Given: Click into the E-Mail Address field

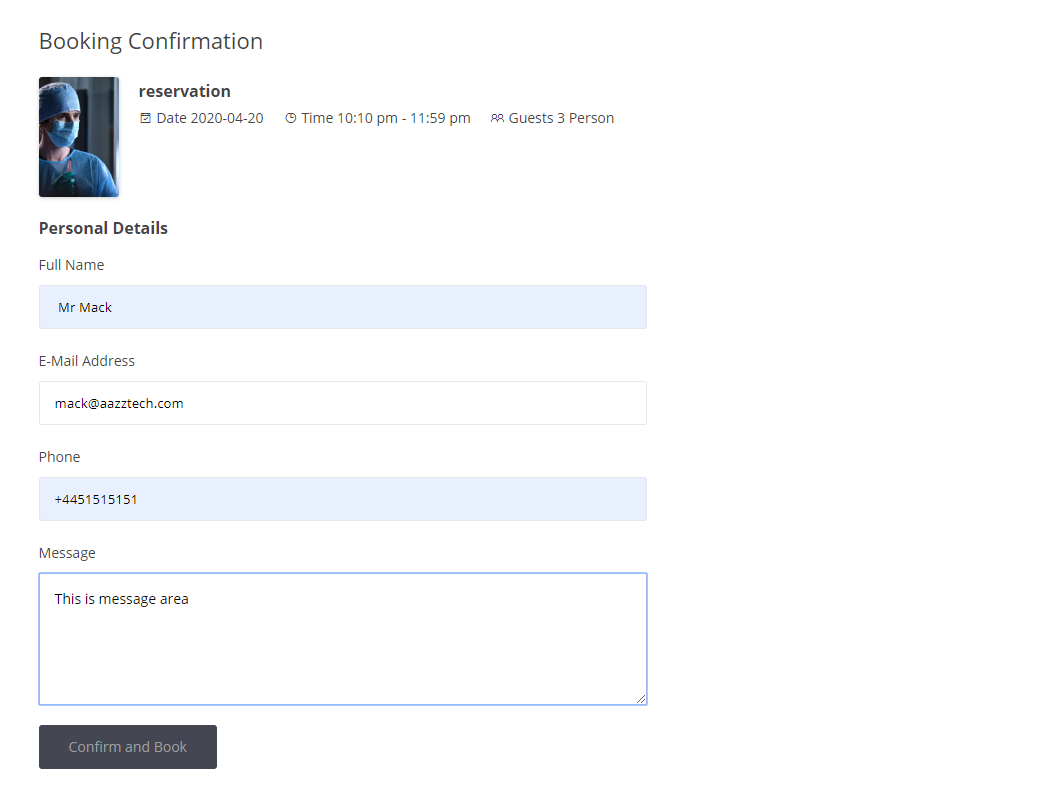Looking at the screenshot, I should click(x=342, y=403).
